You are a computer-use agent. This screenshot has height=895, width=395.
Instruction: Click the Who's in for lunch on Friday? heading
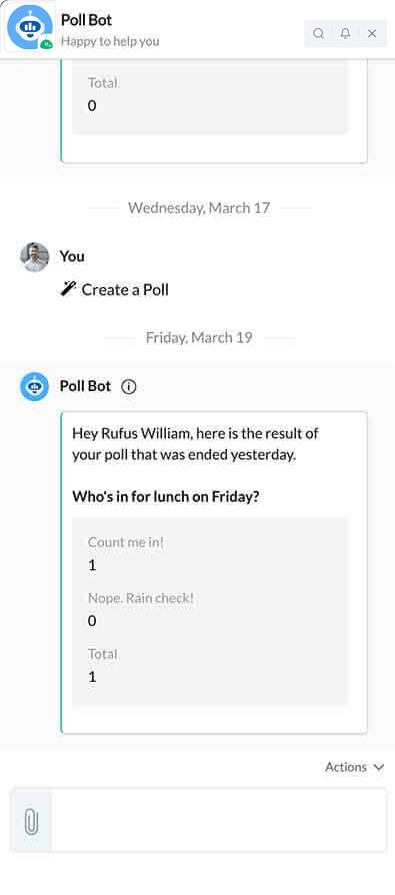point(166,497)
